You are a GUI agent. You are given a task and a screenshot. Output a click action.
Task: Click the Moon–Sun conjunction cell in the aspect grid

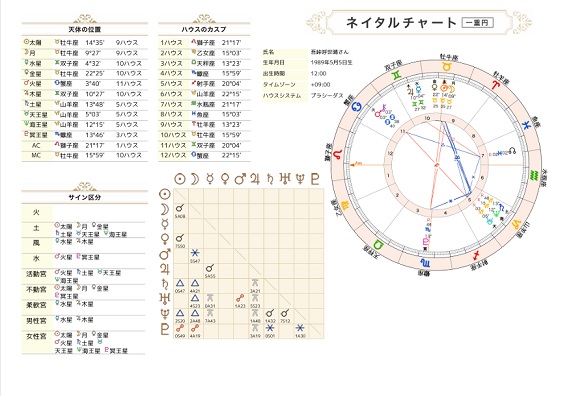pyautogui.click(x=180, y=211)
